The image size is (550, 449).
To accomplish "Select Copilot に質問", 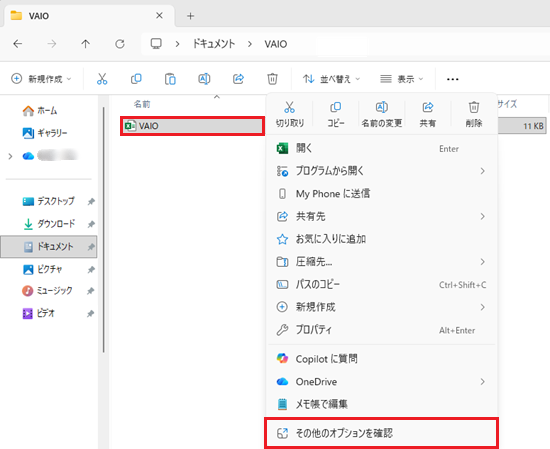I will pos(382,359).
